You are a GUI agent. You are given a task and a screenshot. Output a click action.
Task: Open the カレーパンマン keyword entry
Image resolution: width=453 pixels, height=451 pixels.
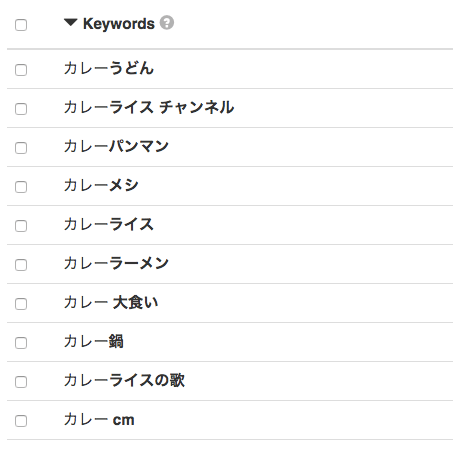(116, 146)
